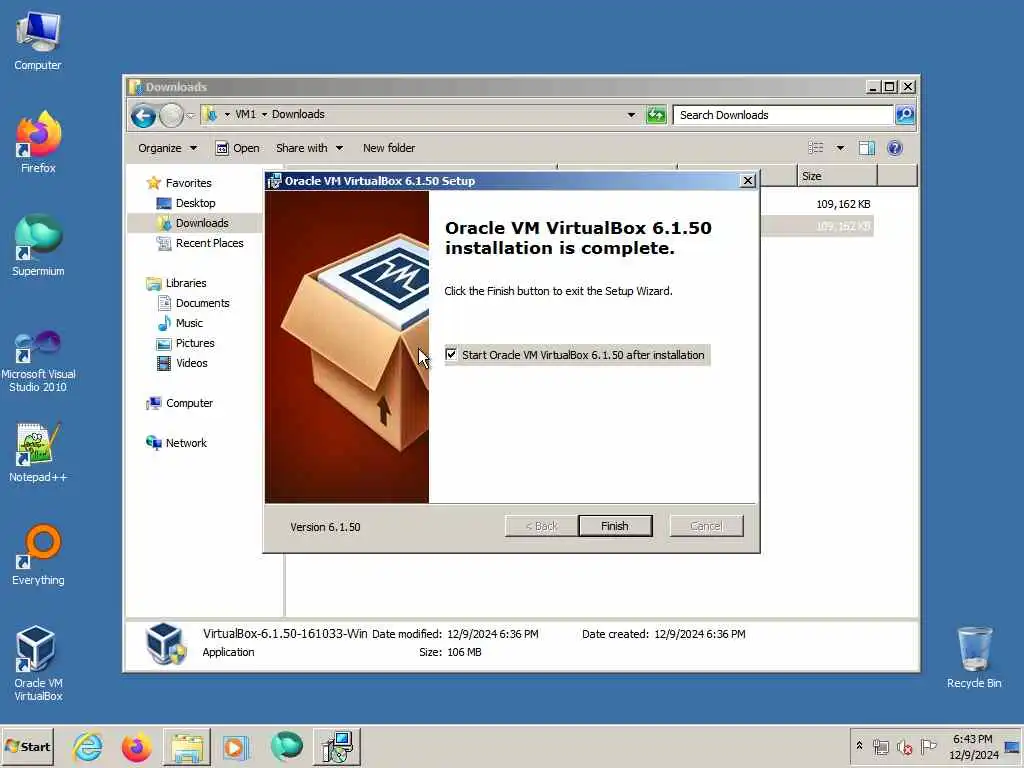Screen dimensions: 1024x768
Task: Click the VirtualBox file icon in details pane
Action: click(165, 643)
